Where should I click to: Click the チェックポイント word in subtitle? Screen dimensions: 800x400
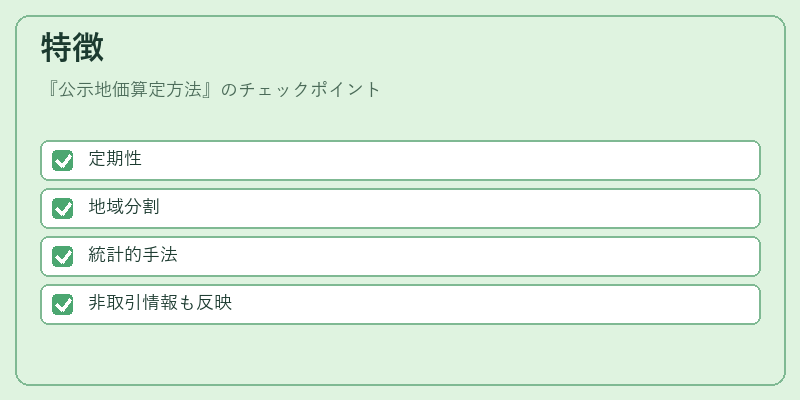(310, 89)
